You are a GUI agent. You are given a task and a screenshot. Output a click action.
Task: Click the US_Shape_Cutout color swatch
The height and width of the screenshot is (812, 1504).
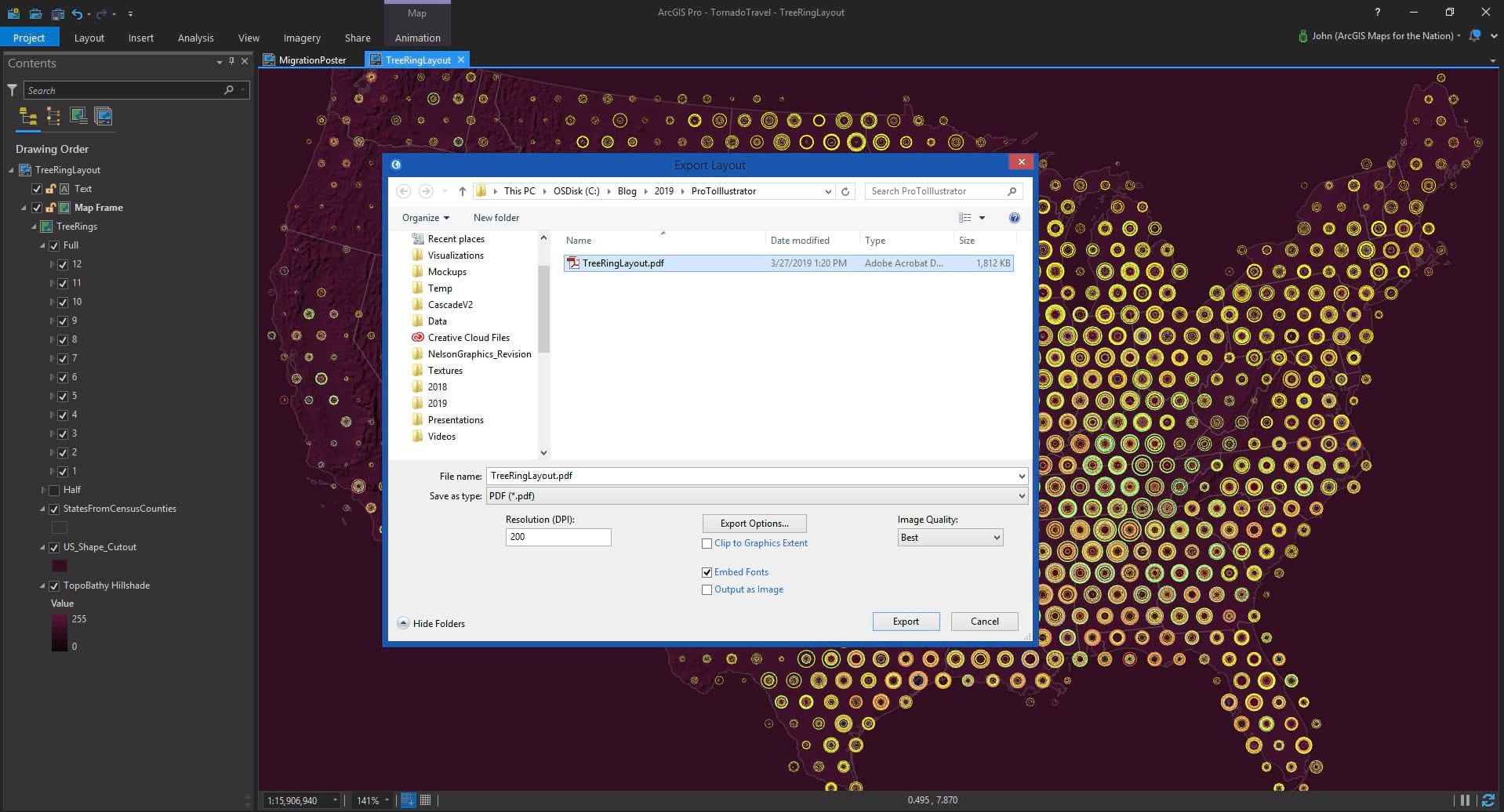point(60,566)
